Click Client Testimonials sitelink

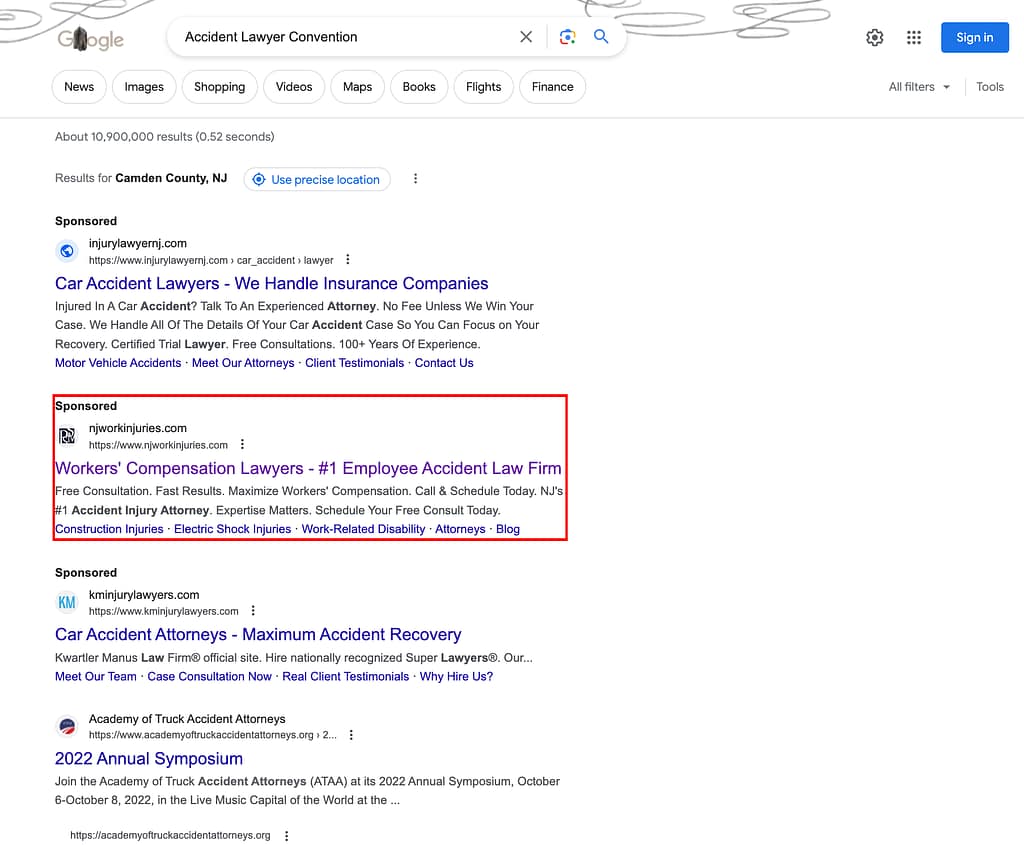[355, 363]
